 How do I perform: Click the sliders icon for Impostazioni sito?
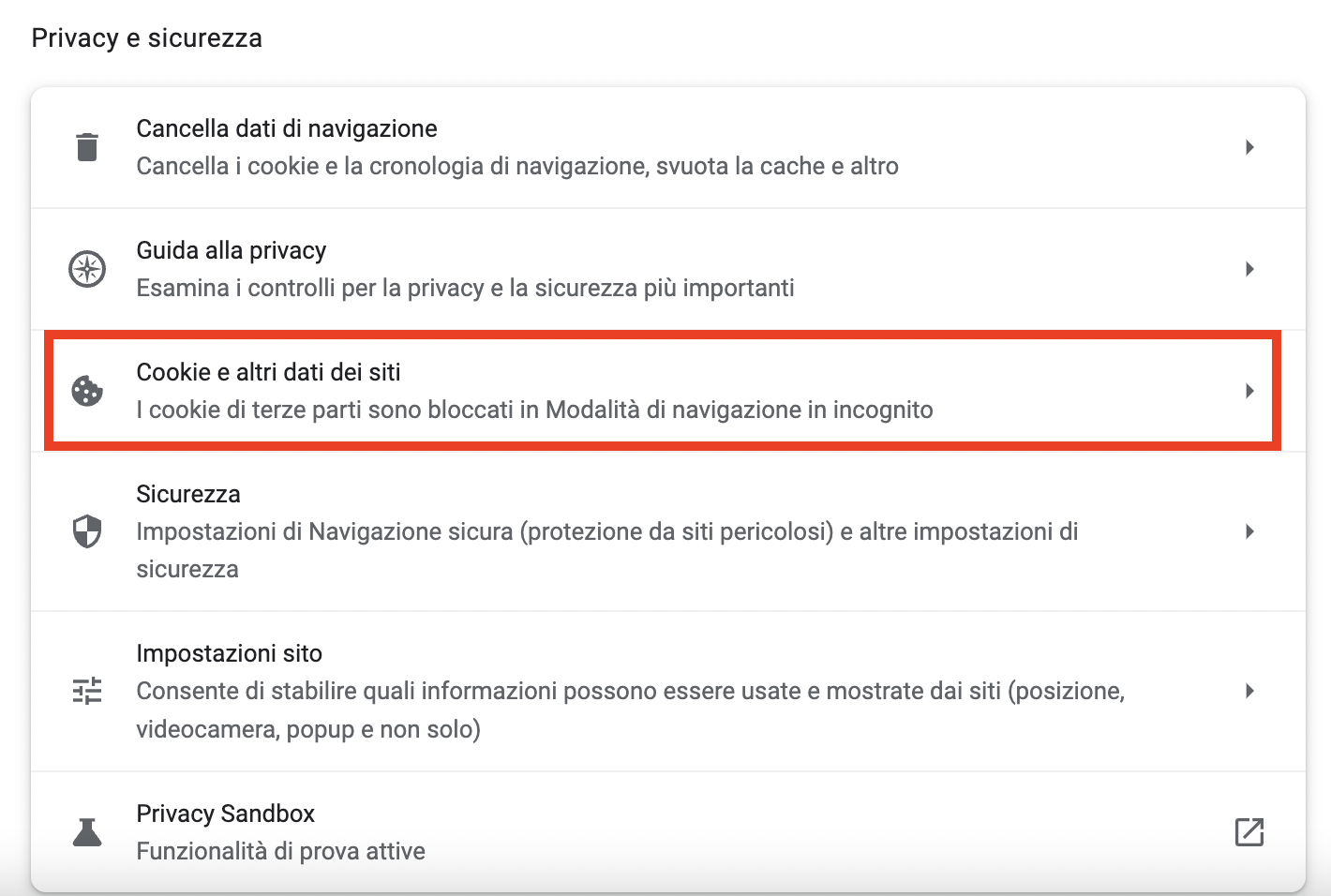point(87,691)
